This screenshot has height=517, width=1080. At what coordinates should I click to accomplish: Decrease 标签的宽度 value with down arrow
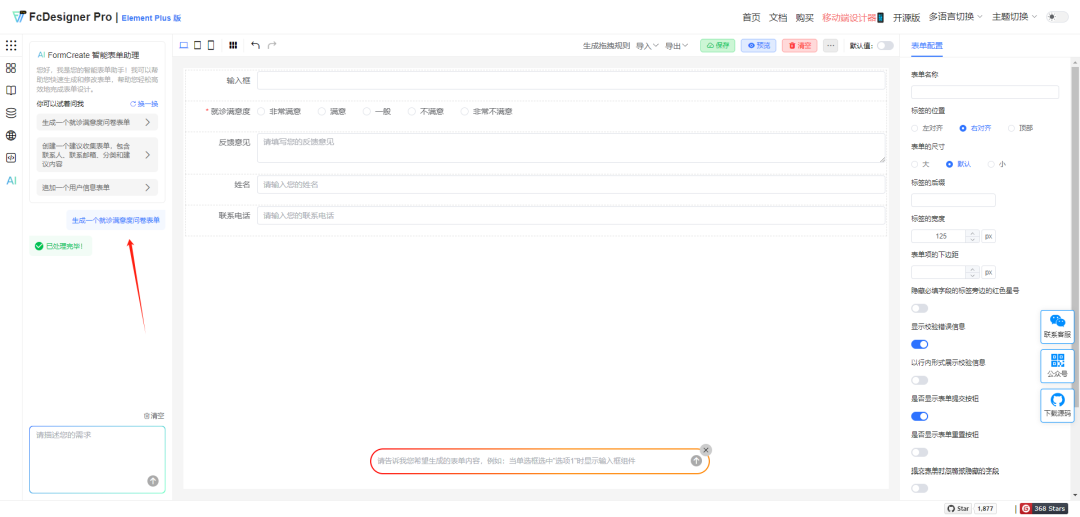[972, 239]
